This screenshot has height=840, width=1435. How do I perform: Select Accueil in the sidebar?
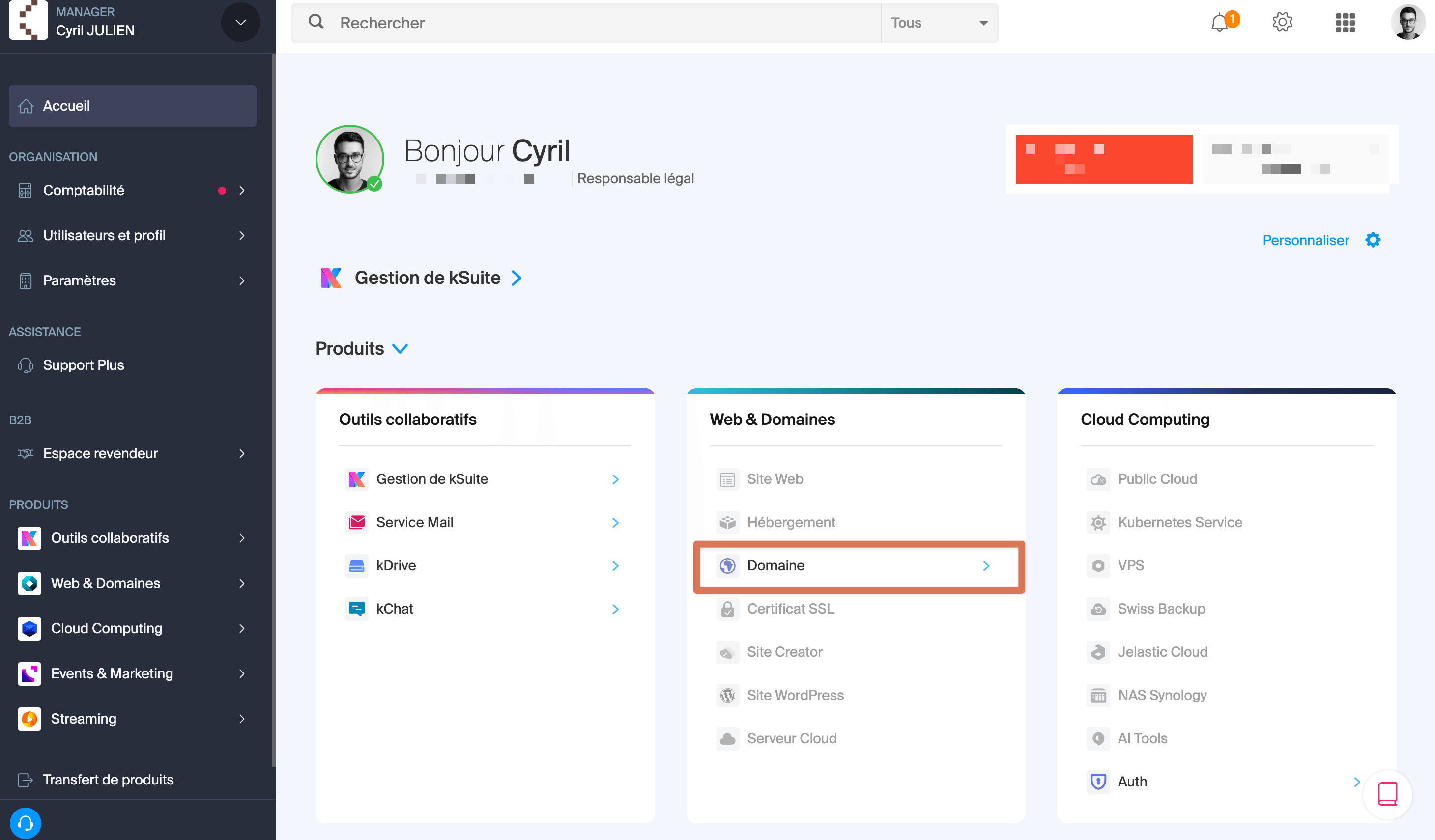coord(67,106)
